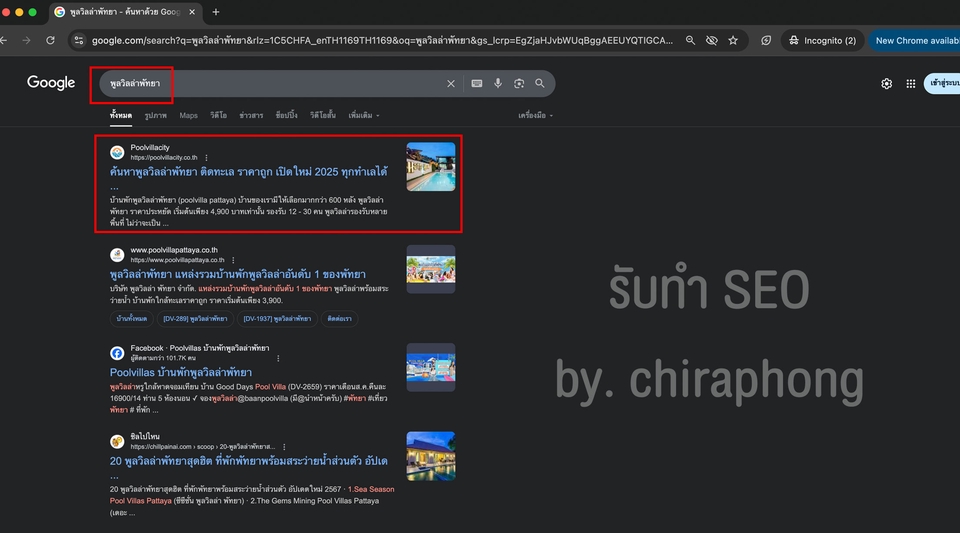
Task: Open the 20 pool villas chillpainai result link
Action: pos(249,461)
